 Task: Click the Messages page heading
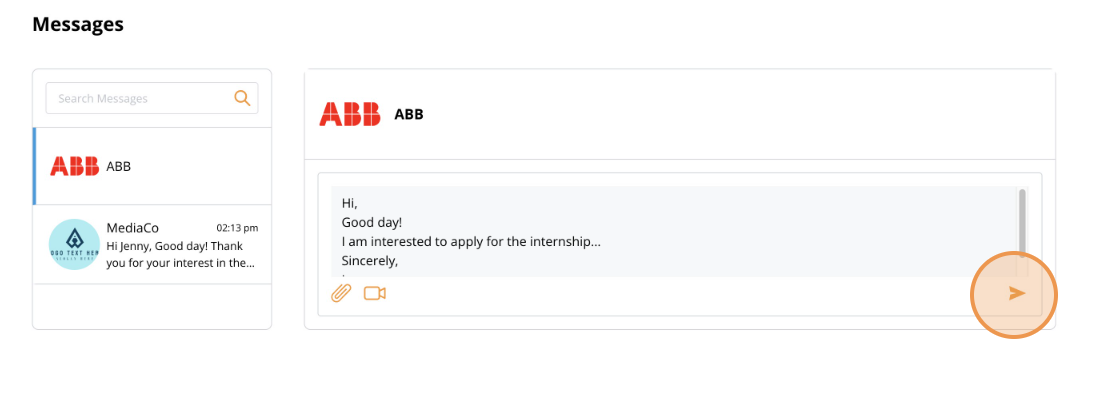78,24
